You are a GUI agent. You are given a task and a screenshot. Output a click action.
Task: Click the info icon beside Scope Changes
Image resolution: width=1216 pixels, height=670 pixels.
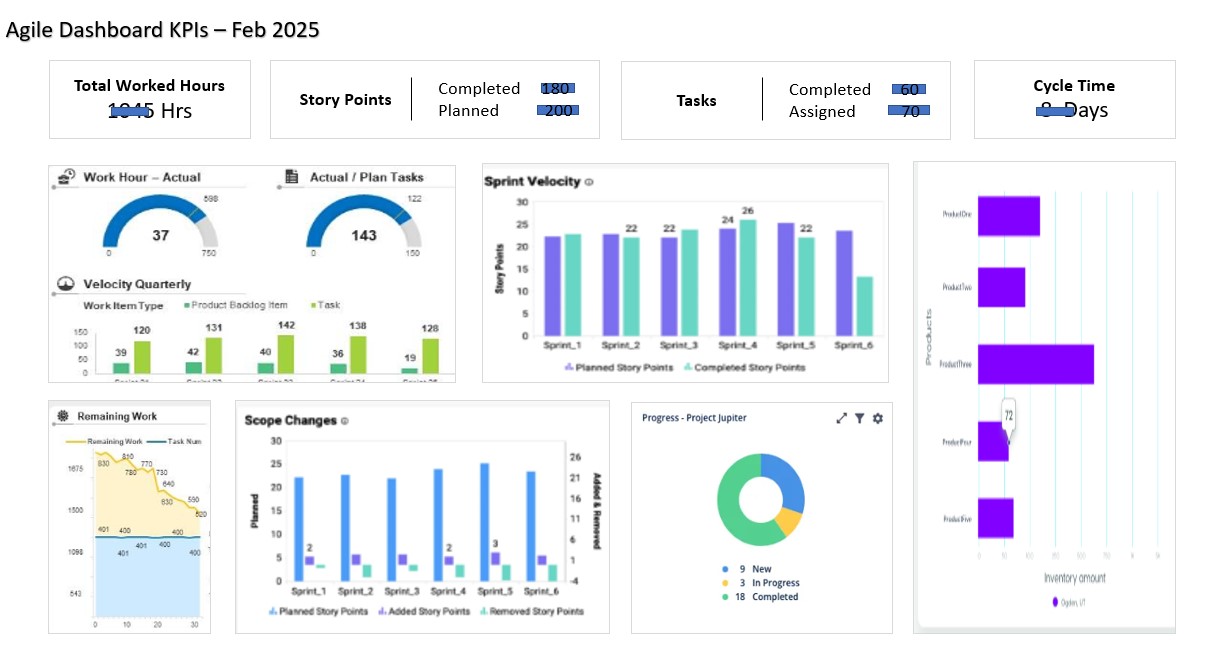click(345, 421)
